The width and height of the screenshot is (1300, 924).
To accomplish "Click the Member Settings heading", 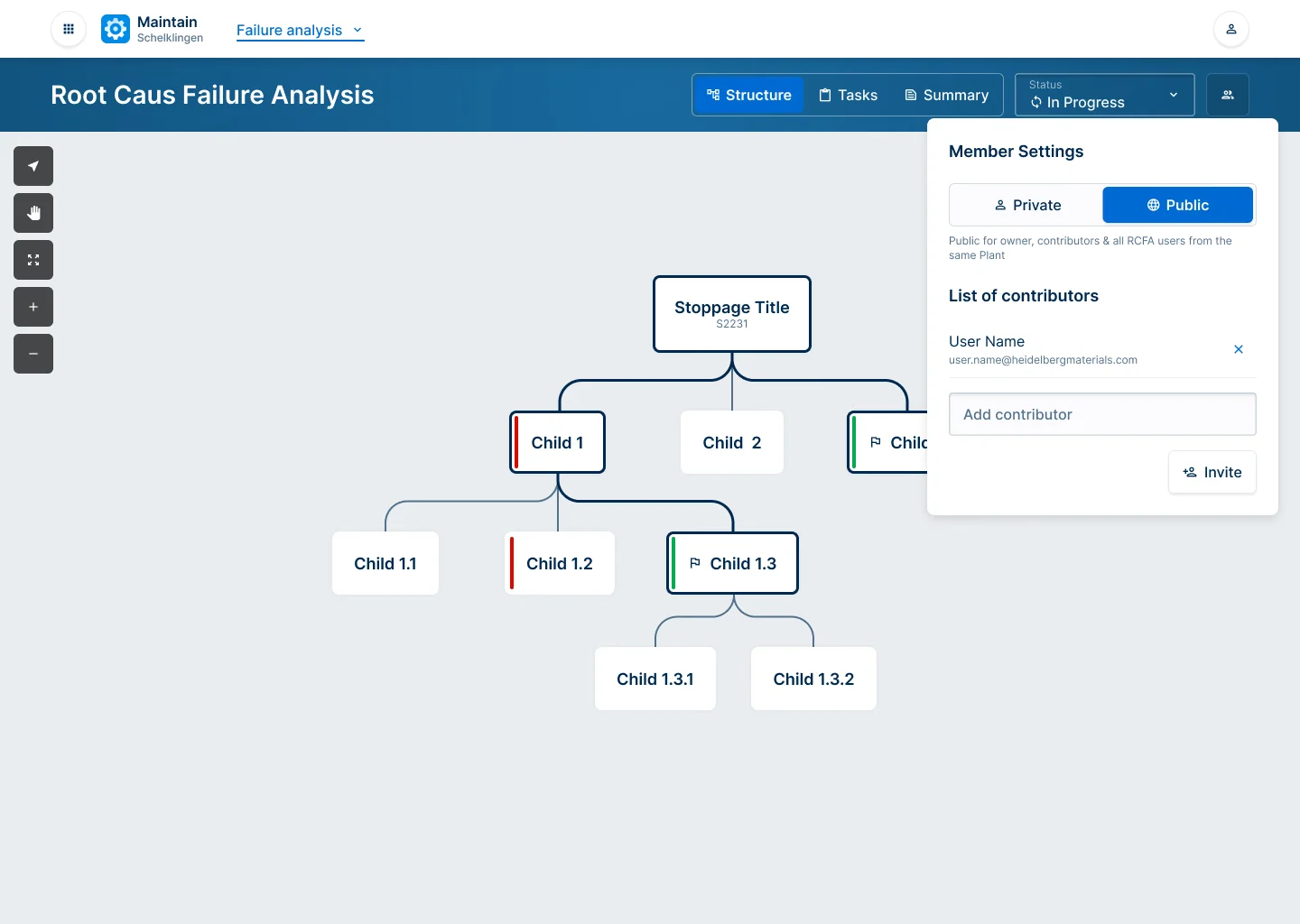I will [1016, 152].
